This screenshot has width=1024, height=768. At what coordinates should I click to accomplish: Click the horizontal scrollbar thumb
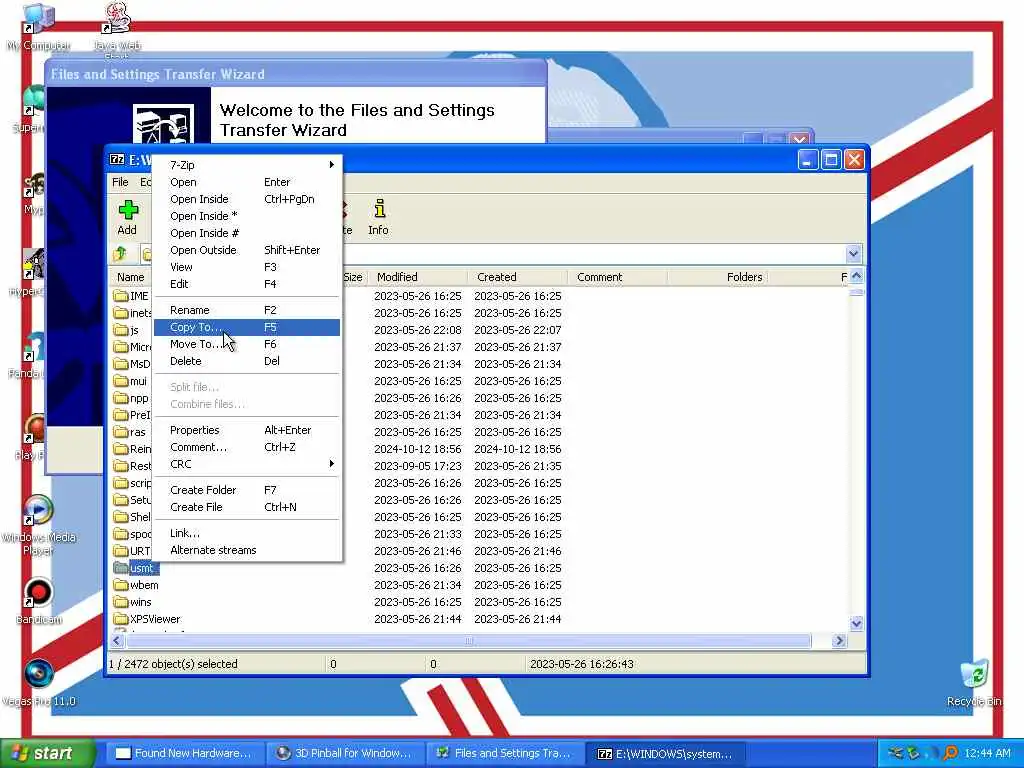coord(468,641)
